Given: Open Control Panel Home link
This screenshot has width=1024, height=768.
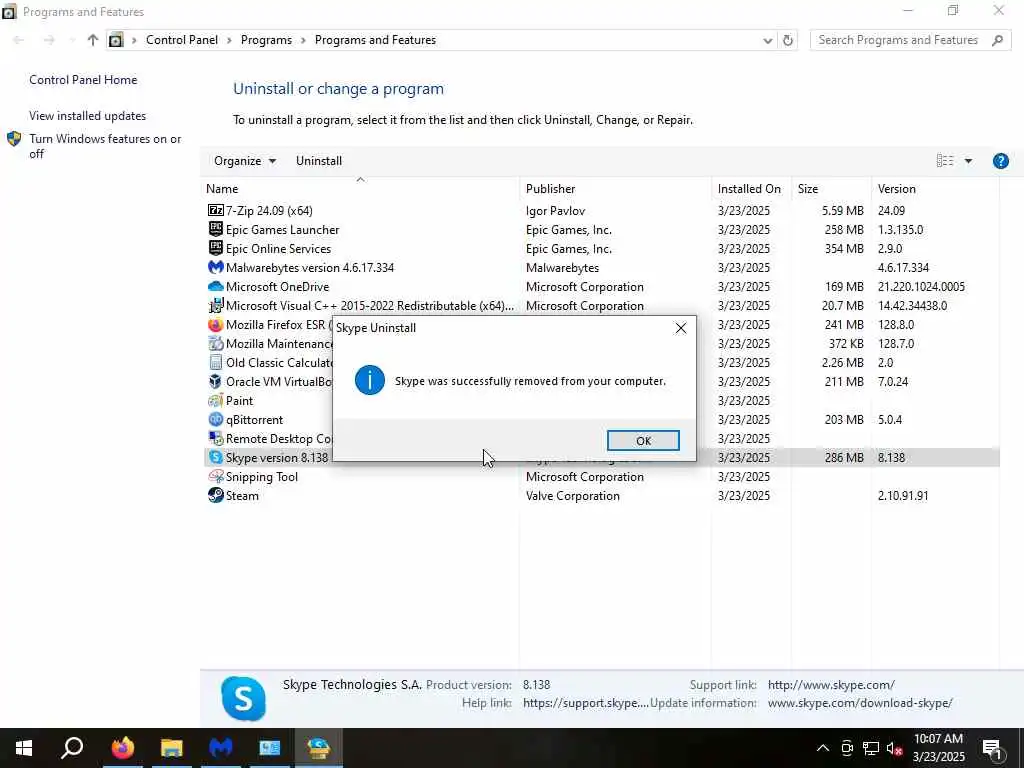Looking at the screenshot, I should 83,80.
